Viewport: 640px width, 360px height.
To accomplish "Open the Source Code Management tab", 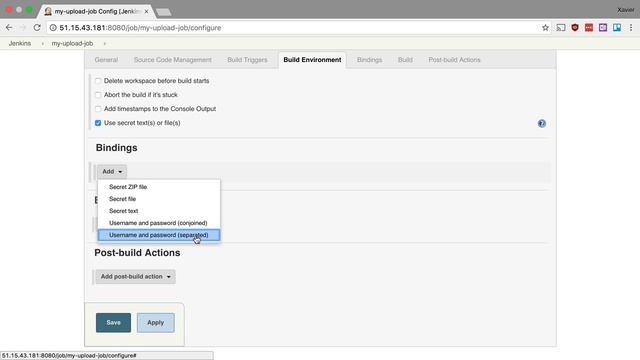I will coord(173,60).
